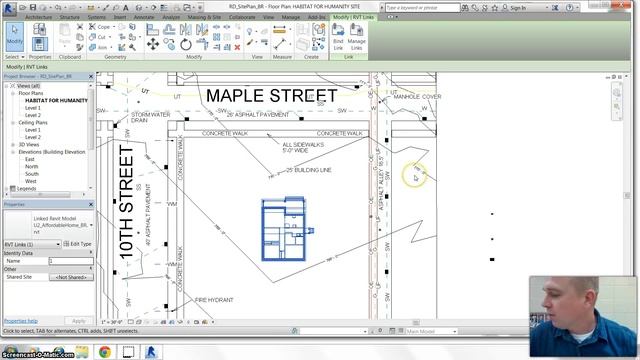Open the Join geometry dropdown arrow

(111, 47)
